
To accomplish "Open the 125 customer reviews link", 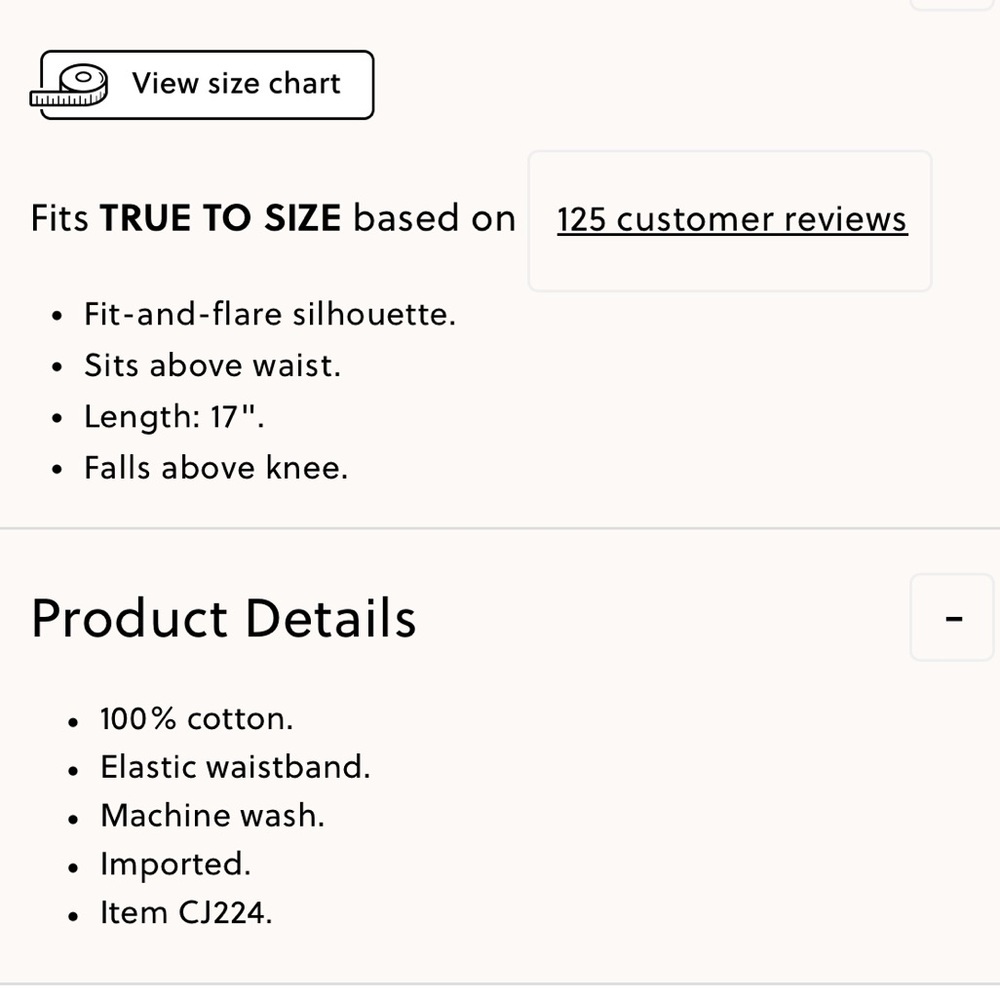I will [732, 220].
